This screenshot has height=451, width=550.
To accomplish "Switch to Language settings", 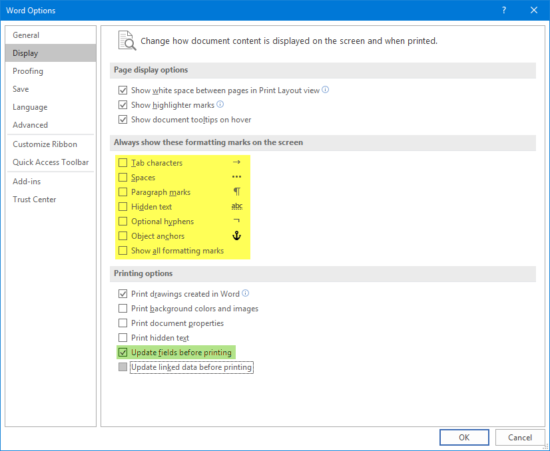I will point(51,107).
